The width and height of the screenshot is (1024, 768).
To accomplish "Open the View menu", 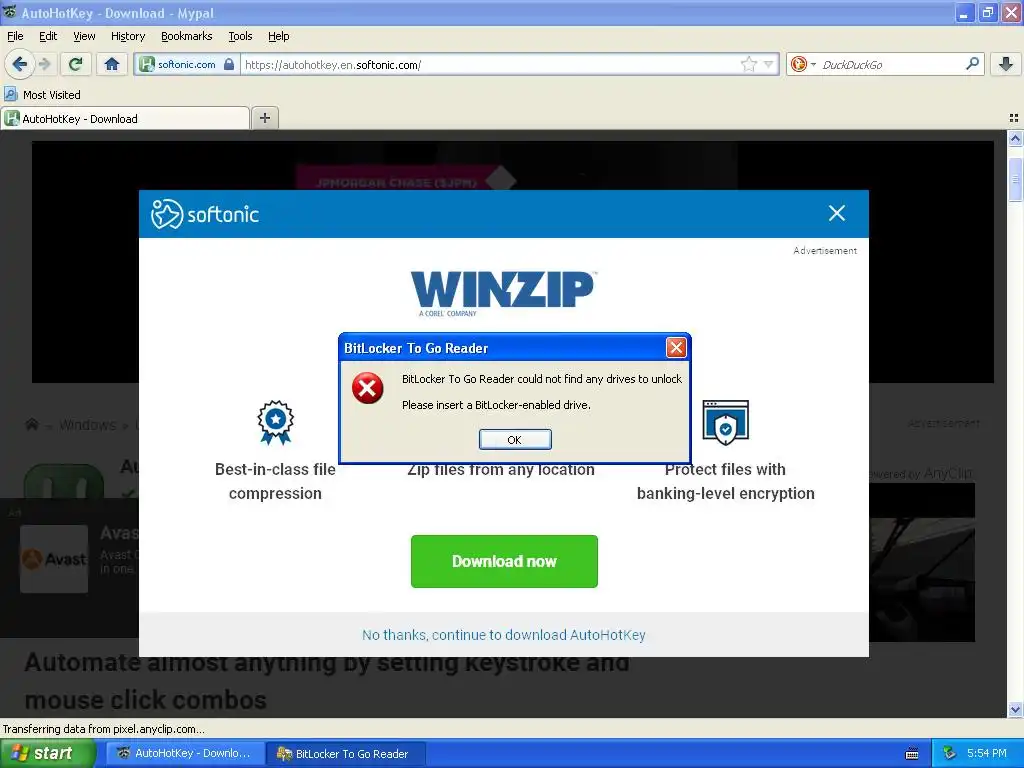I will (84, 36).
